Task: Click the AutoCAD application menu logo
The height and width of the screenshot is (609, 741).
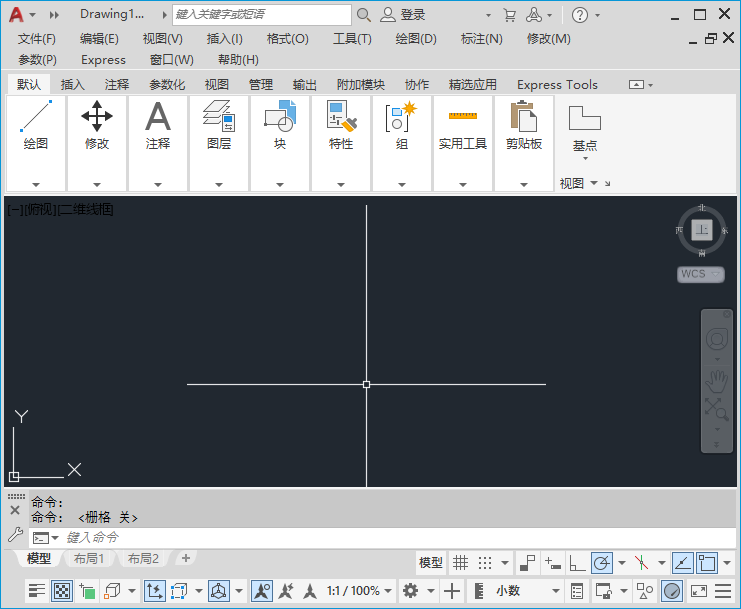Action: point(16,15)
